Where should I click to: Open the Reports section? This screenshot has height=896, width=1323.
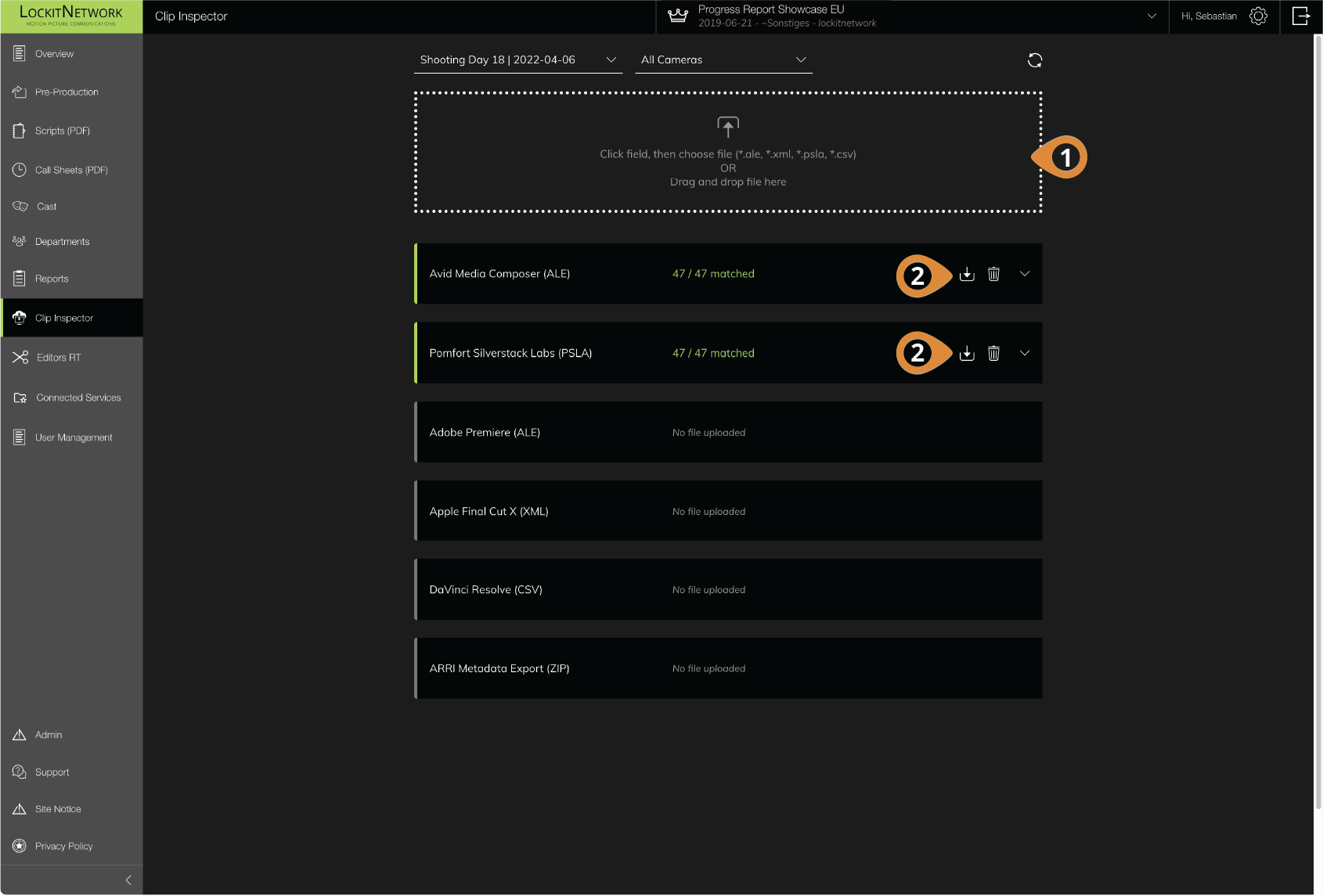coord(71,279)
